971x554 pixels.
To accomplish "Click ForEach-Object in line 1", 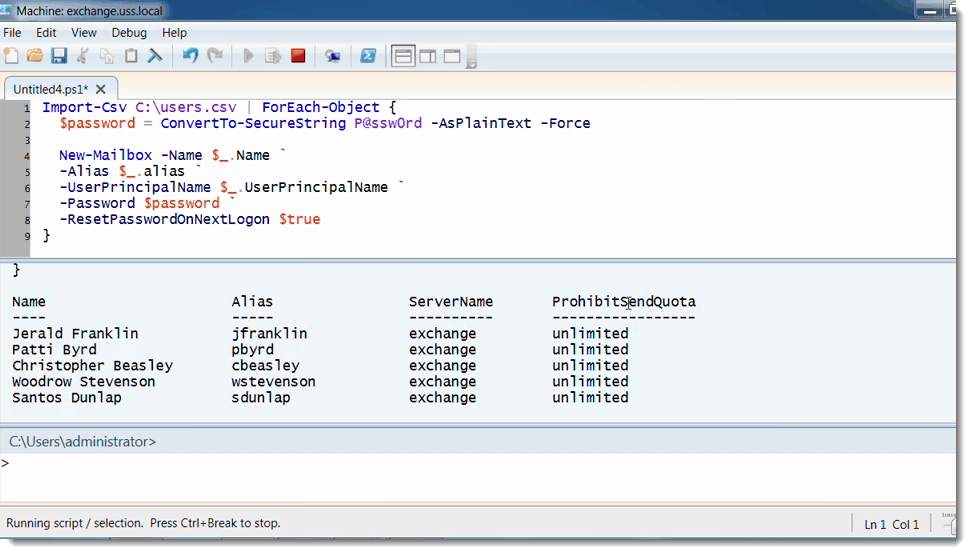I will pyautogui.click(x=320, y=107).
